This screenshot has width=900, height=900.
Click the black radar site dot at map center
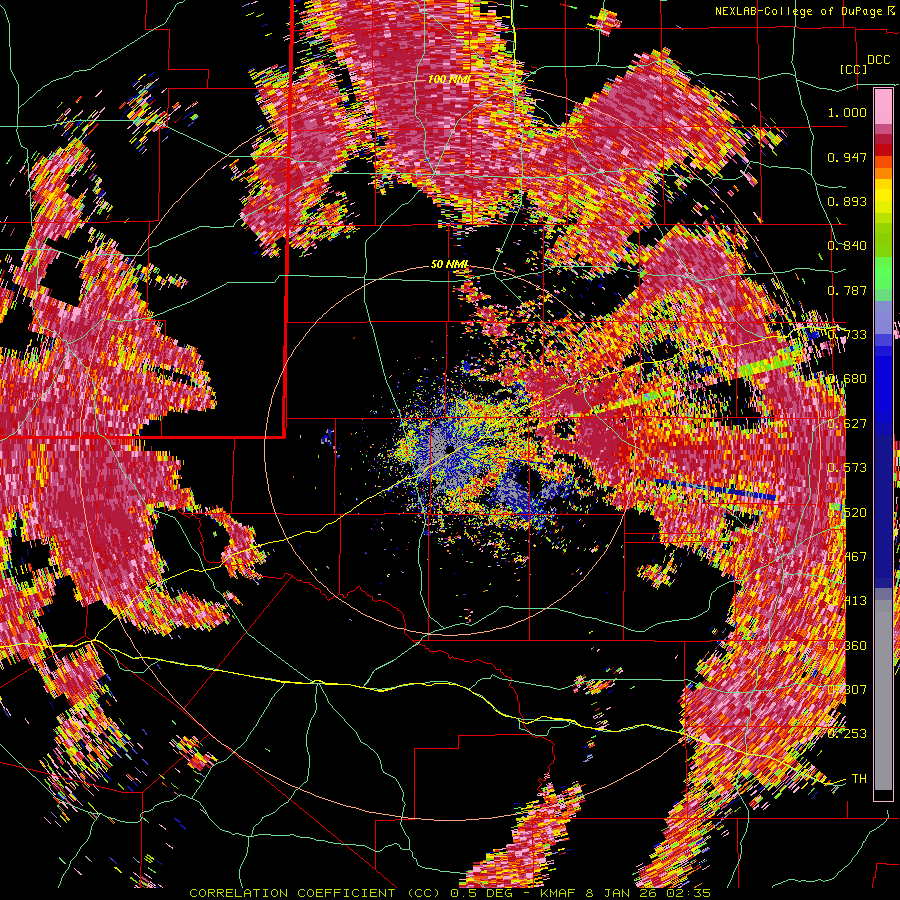(x=449, y=448)
